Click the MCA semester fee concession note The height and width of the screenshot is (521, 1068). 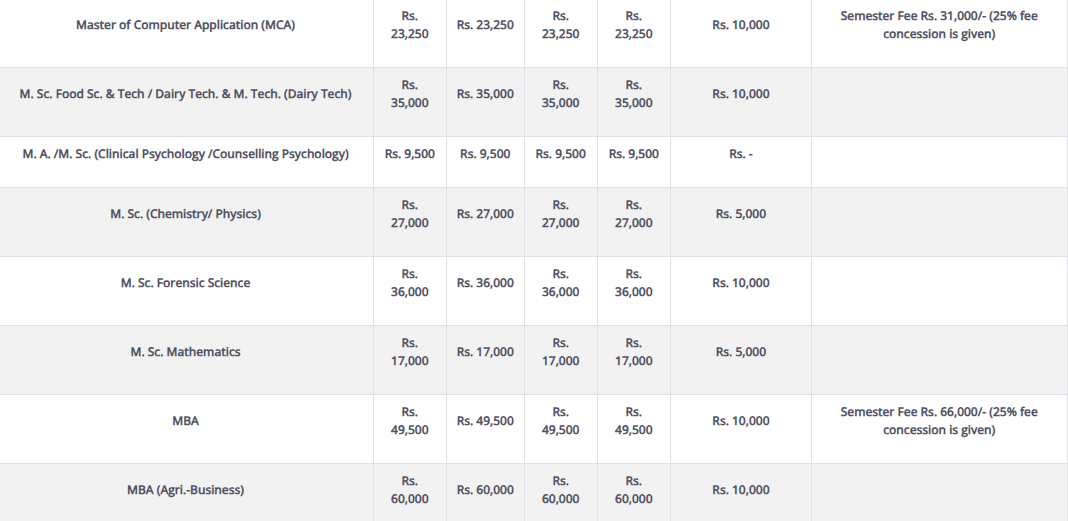point(939,25)
